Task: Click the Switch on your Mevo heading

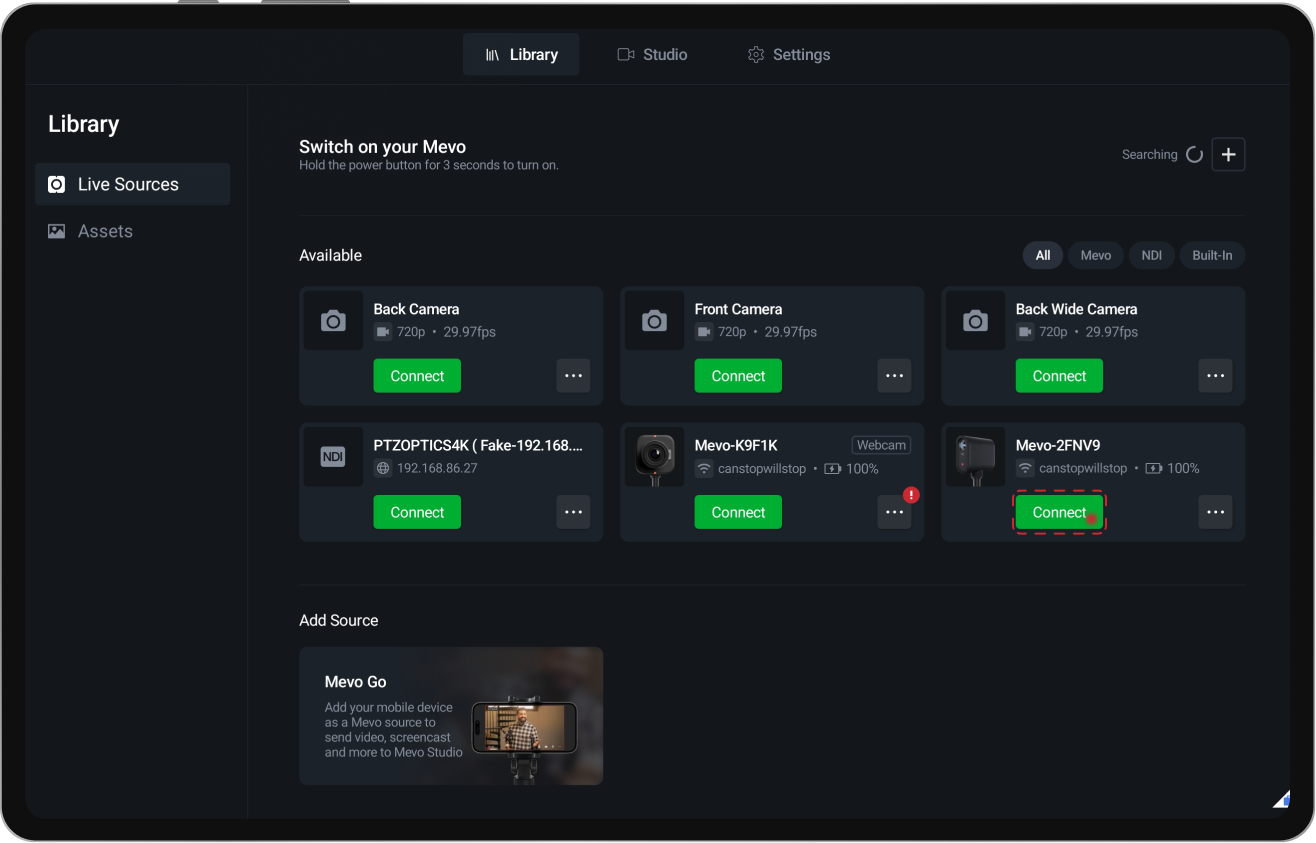Action: 383,146
